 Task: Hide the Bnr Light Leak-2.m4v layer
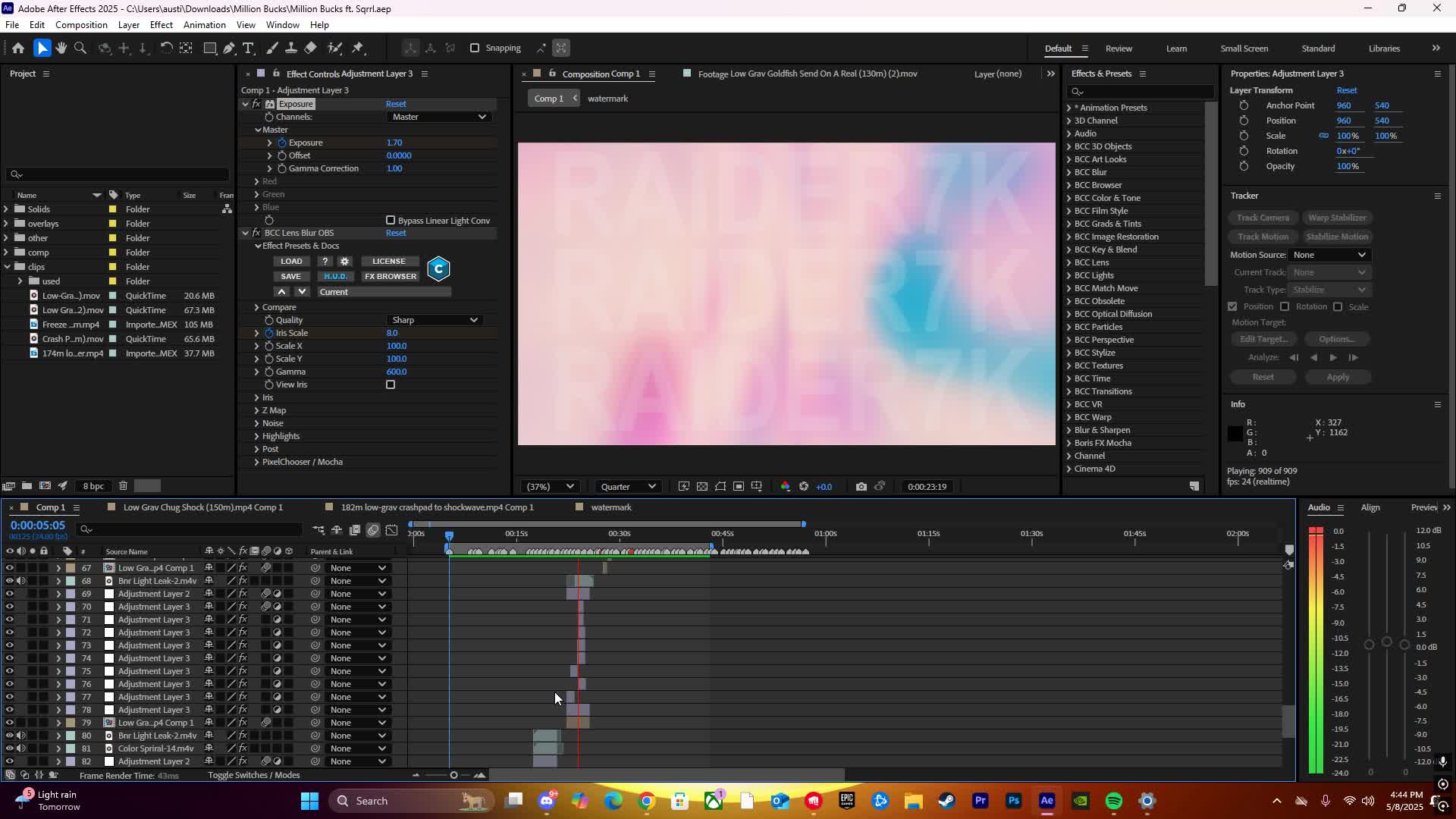point(9,580)
